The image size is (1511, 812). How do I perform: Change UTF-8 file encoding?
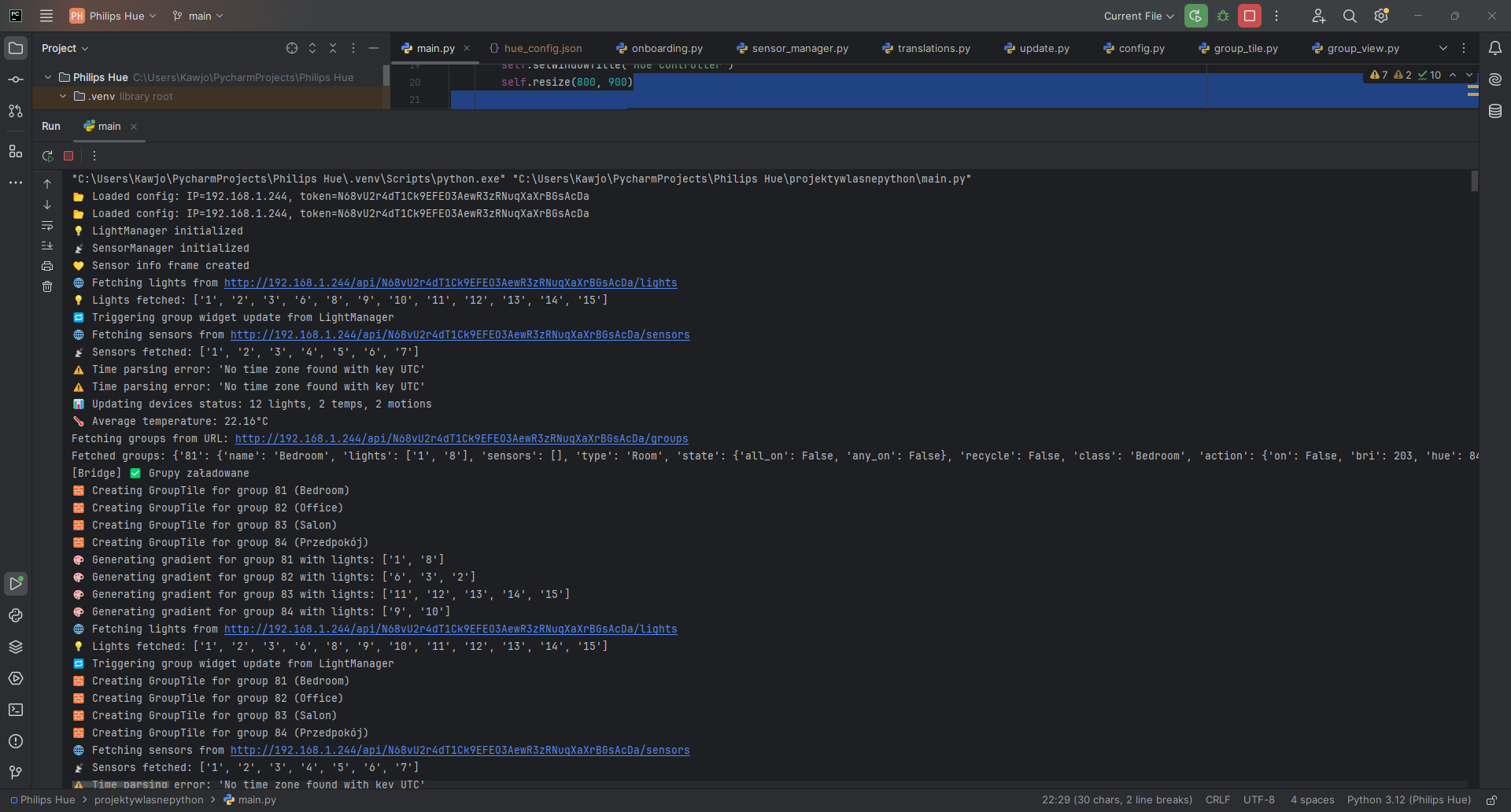[x=1258, y=799]
